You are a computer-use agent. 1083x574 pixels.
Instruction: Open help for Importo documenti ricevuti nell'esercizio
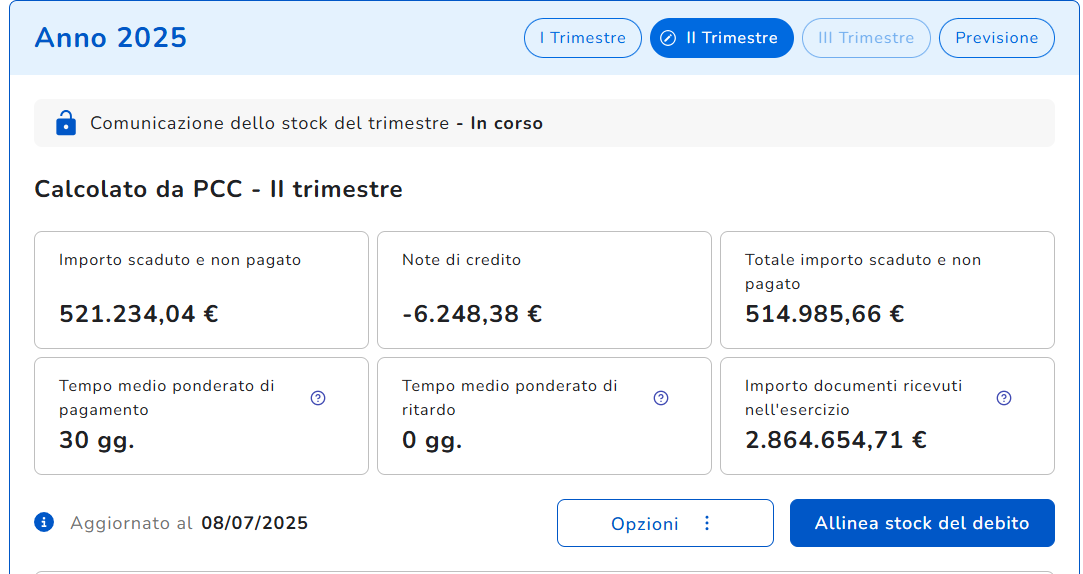[1004, 398]
